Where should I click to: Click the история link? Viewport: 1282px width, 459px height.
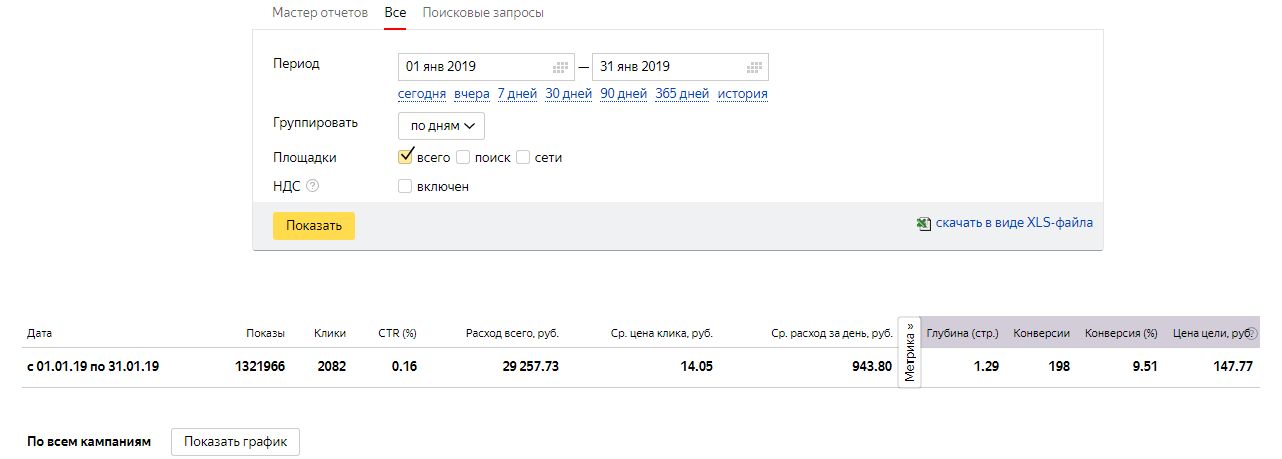pyautogui.click(x=742, y=94)
